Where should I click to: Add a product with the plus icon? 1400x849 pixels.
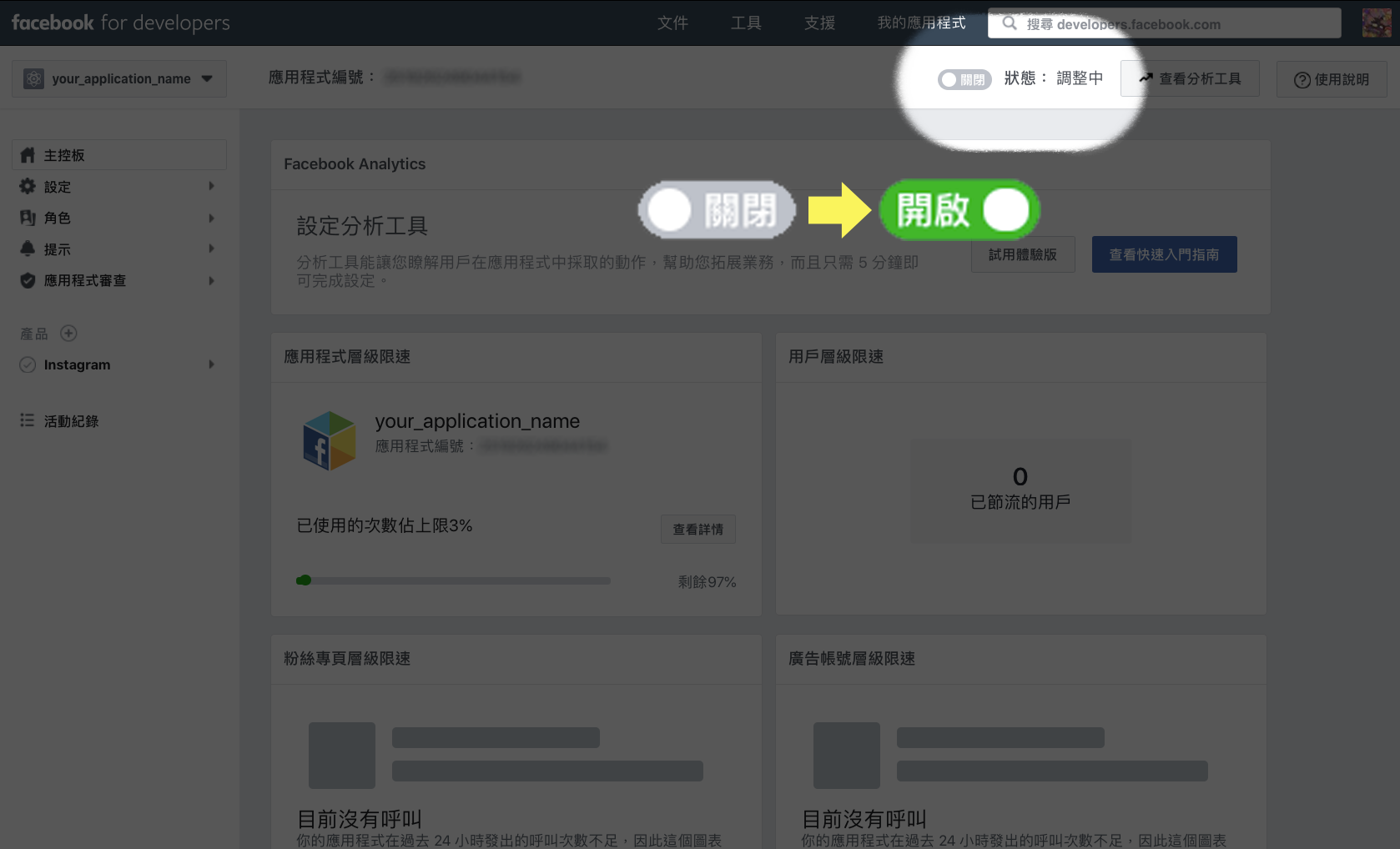pos(68,334)
